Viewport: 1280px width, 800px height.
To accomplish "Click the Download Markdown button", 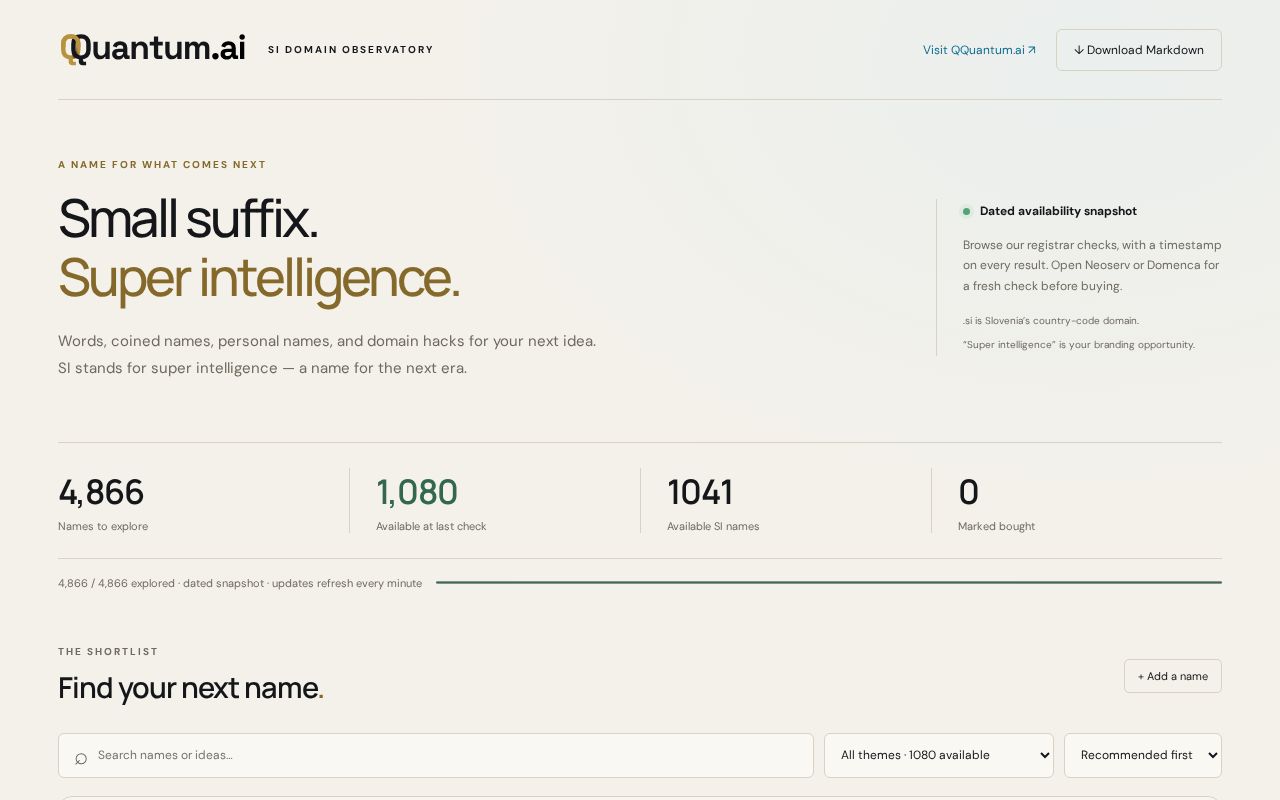I will tap(1138, 50).
